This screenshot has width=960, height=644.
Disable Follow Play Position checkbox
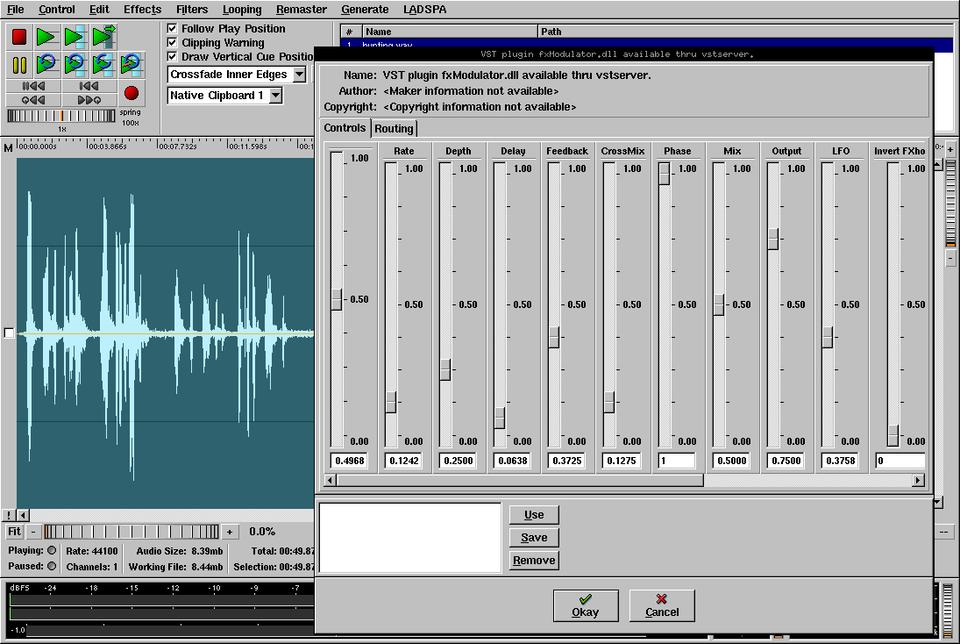tap(173, 29)
